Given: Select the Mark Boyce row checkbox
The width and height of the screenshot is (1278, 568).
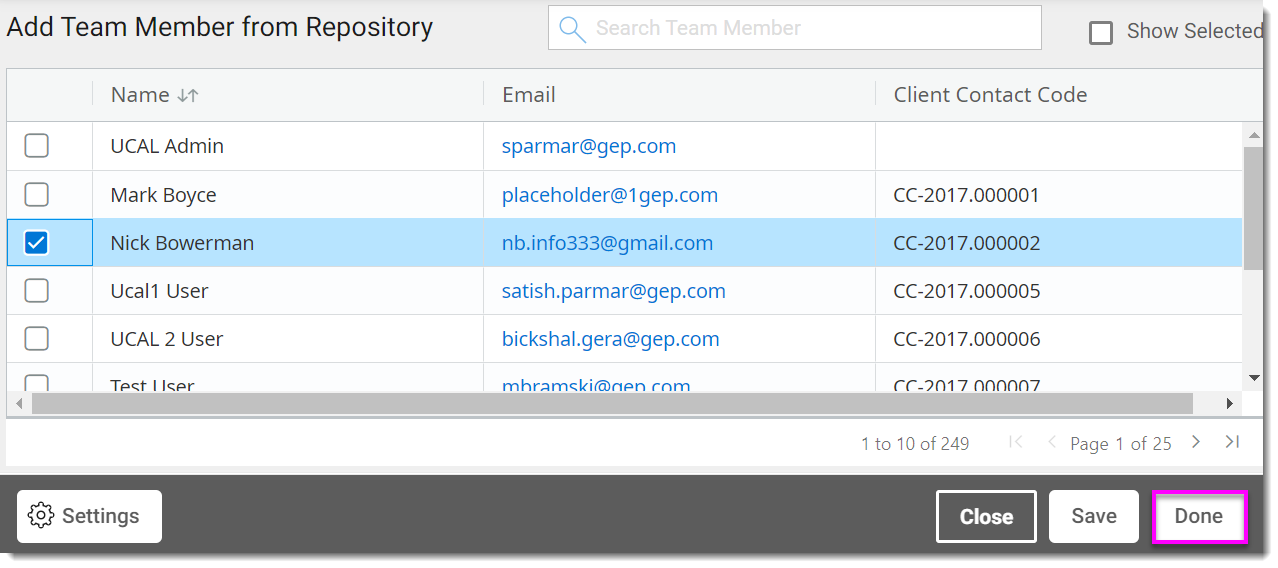Looking at the screenshot, I should [x=36, y=194].
